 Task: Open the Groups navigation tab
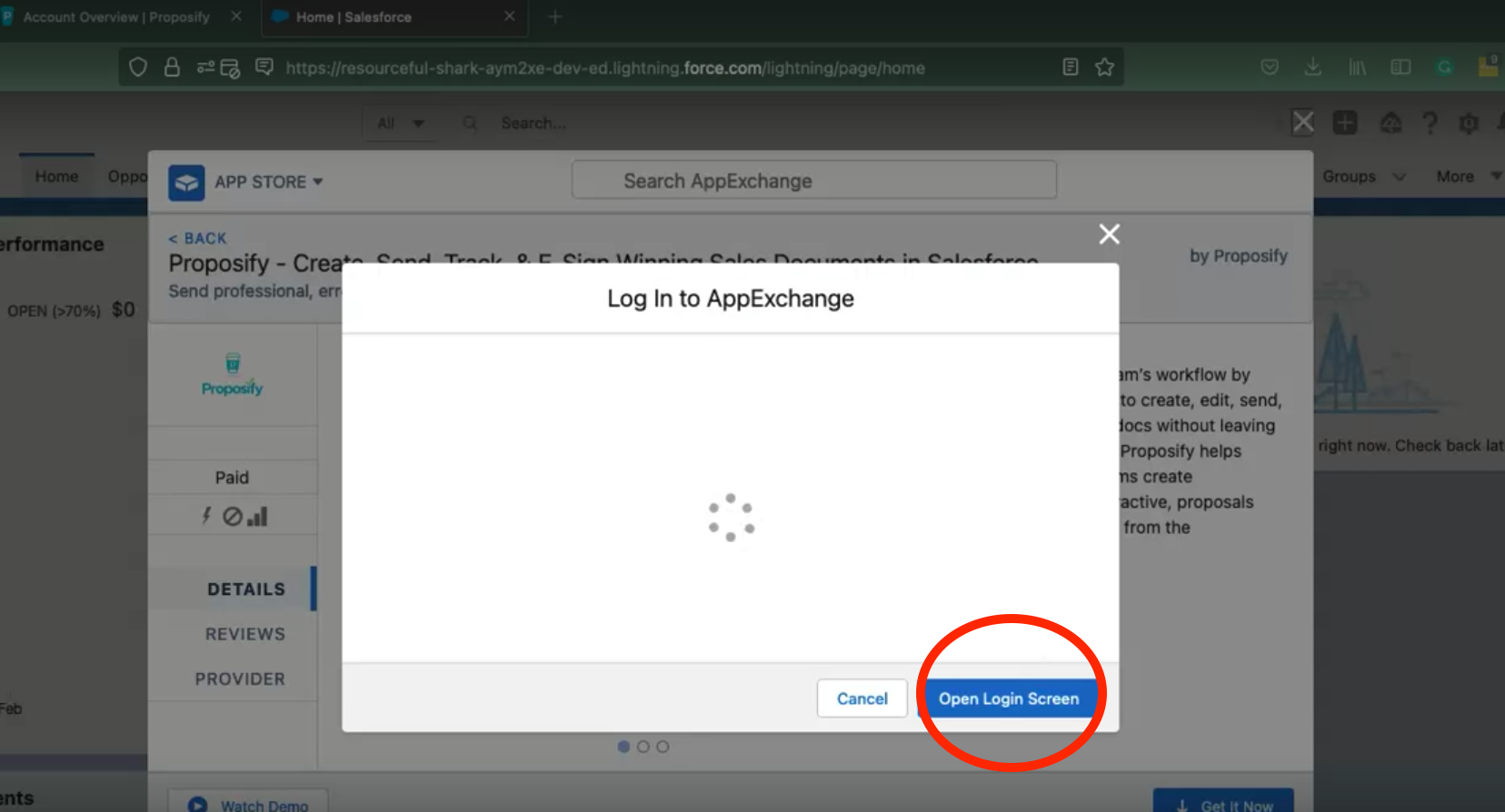pos(1349,177)
